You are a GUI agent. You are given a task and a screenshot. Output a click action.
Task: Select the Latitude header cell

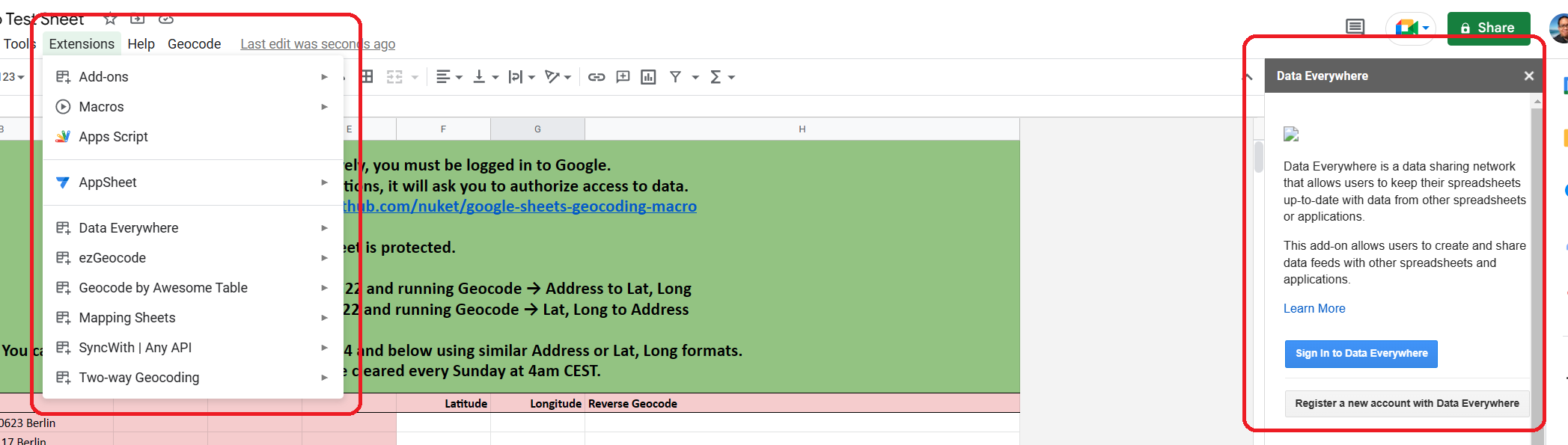[443, 403]
